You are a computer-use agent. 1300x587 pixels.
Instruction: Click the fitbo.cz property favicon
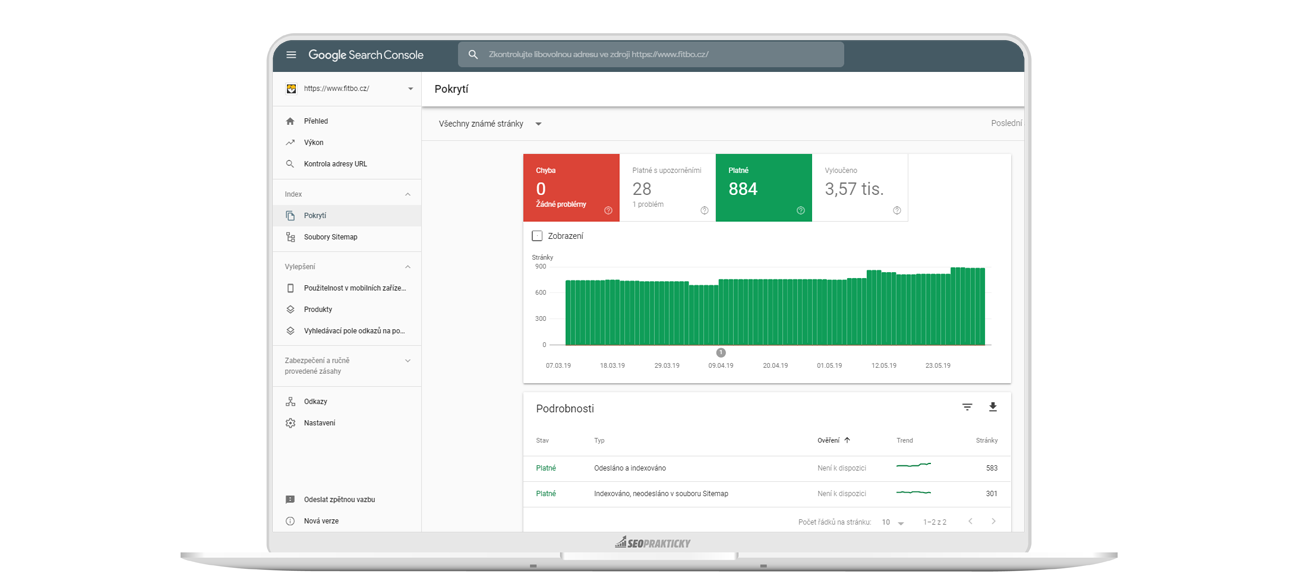click(291, 89)
